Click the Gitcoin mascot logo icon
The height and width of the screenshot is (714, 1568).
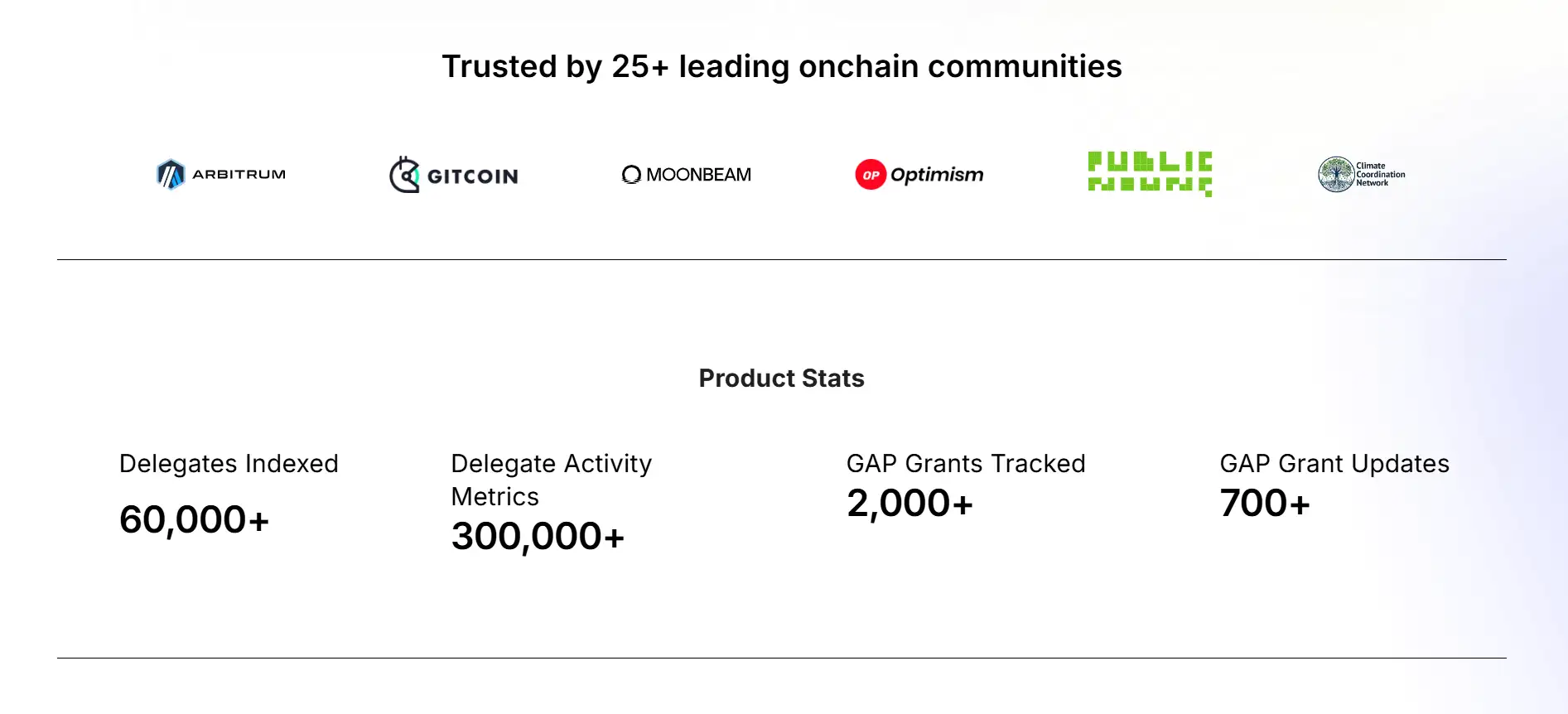pyautogui.click(x=404, y=175)
